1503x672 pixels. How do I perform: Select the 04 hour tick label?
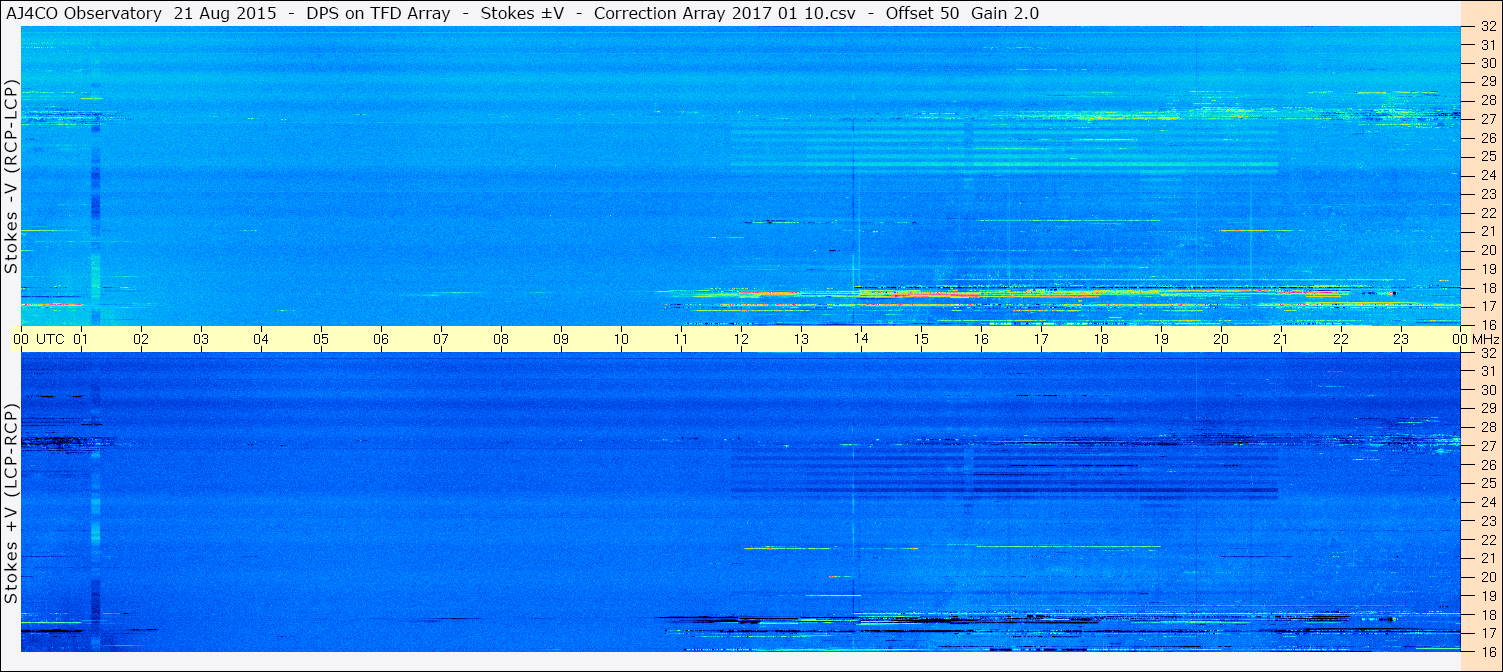(x=261, y=339)
